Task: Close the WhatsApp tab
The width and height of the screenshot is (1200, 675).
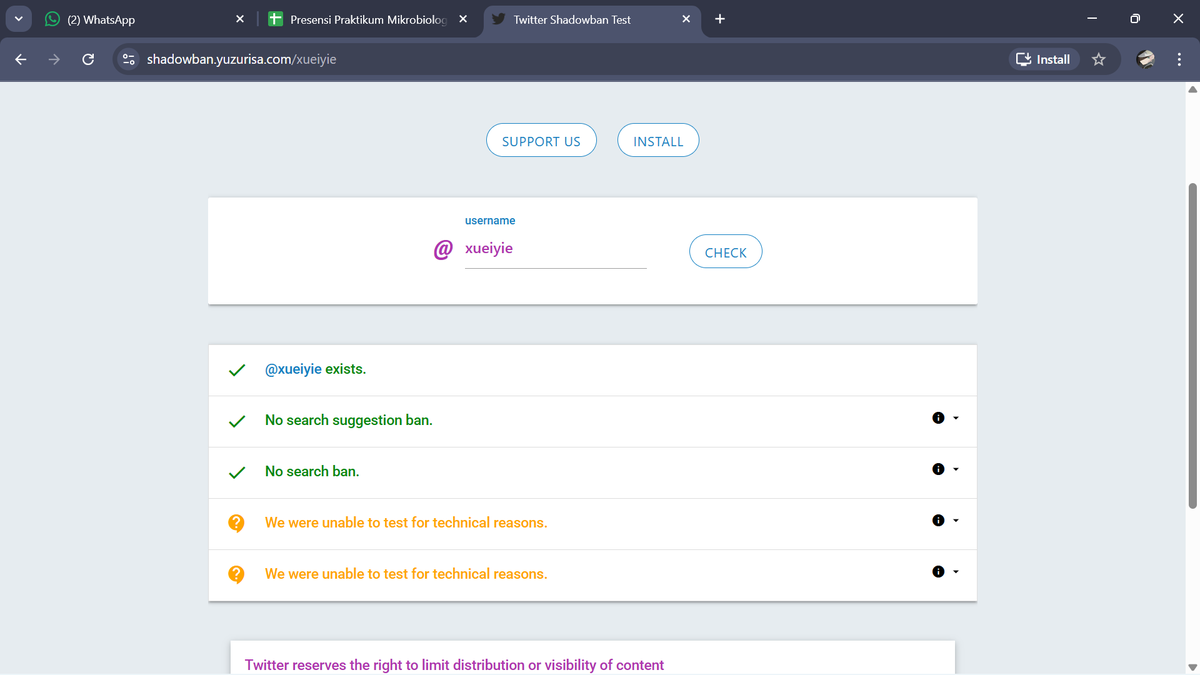Action: (x=240, y=19)
